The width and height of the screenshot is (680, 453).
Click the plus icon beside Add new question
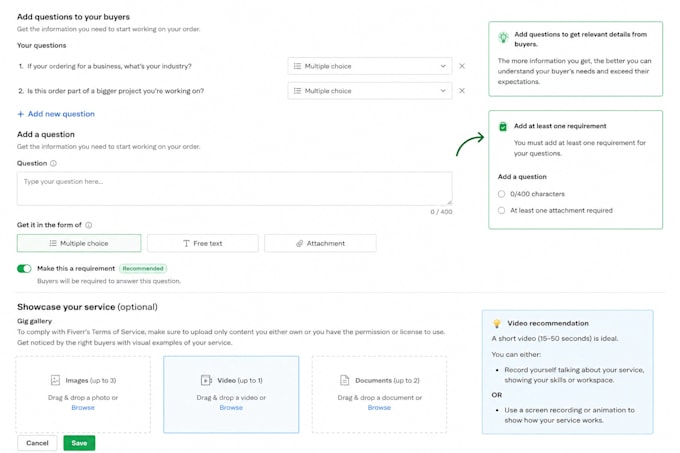[x=20, y=114]
